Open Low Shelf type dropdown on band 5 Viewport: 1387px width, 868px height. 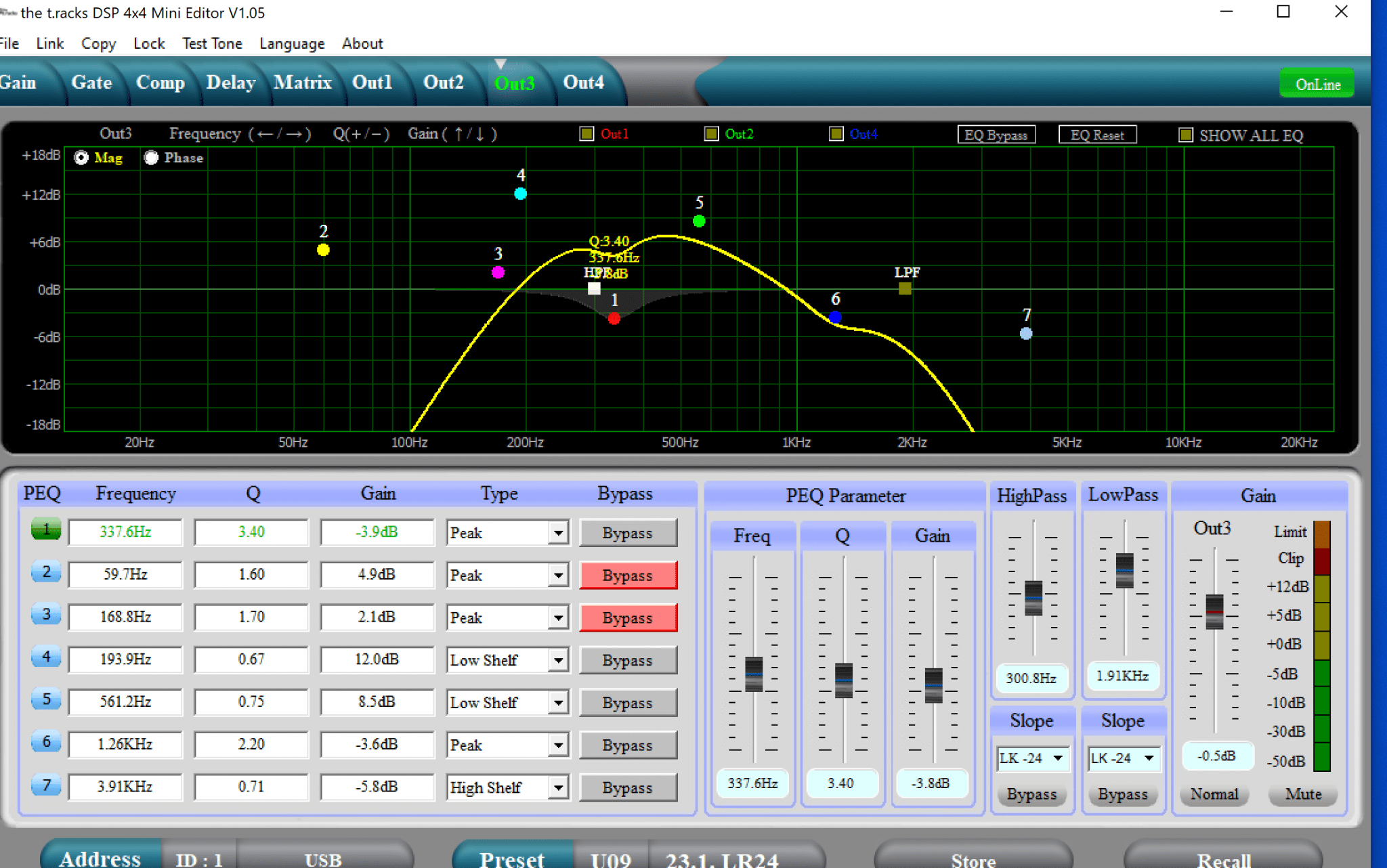[x=558, y=703]
